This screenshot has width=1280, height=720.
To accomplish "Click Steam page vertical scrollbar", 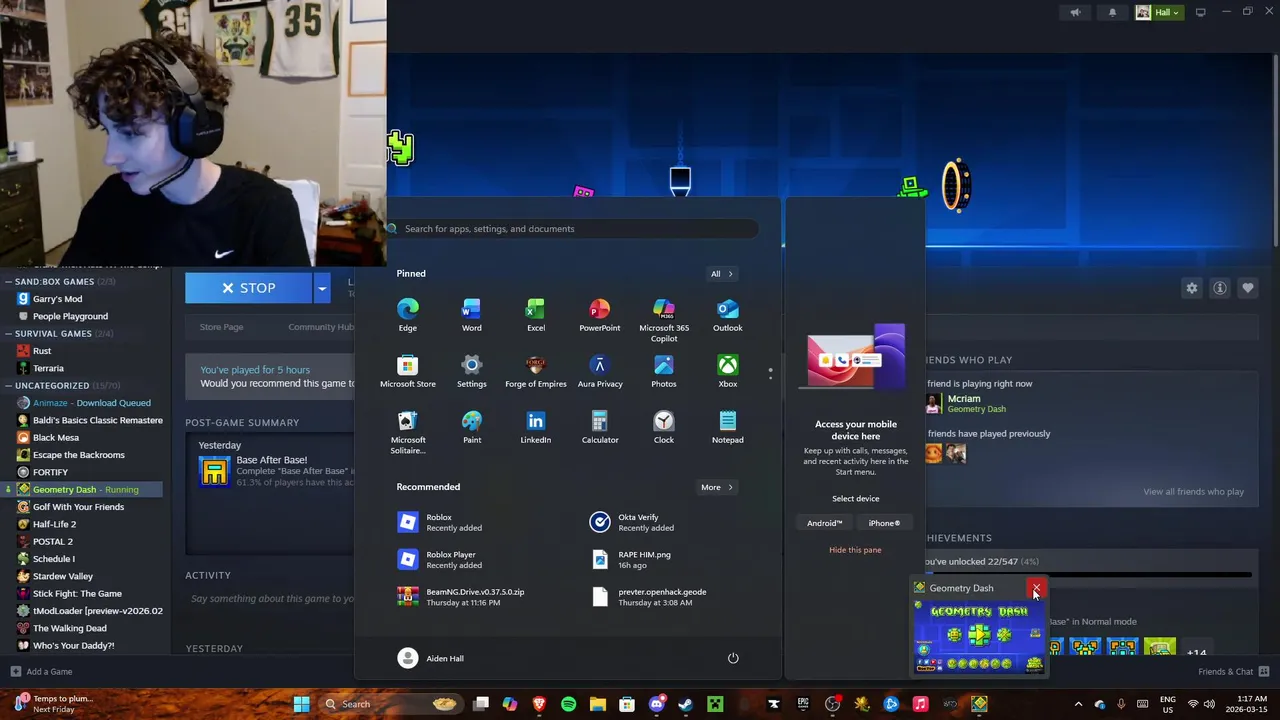I will (x=1275, y=150).
